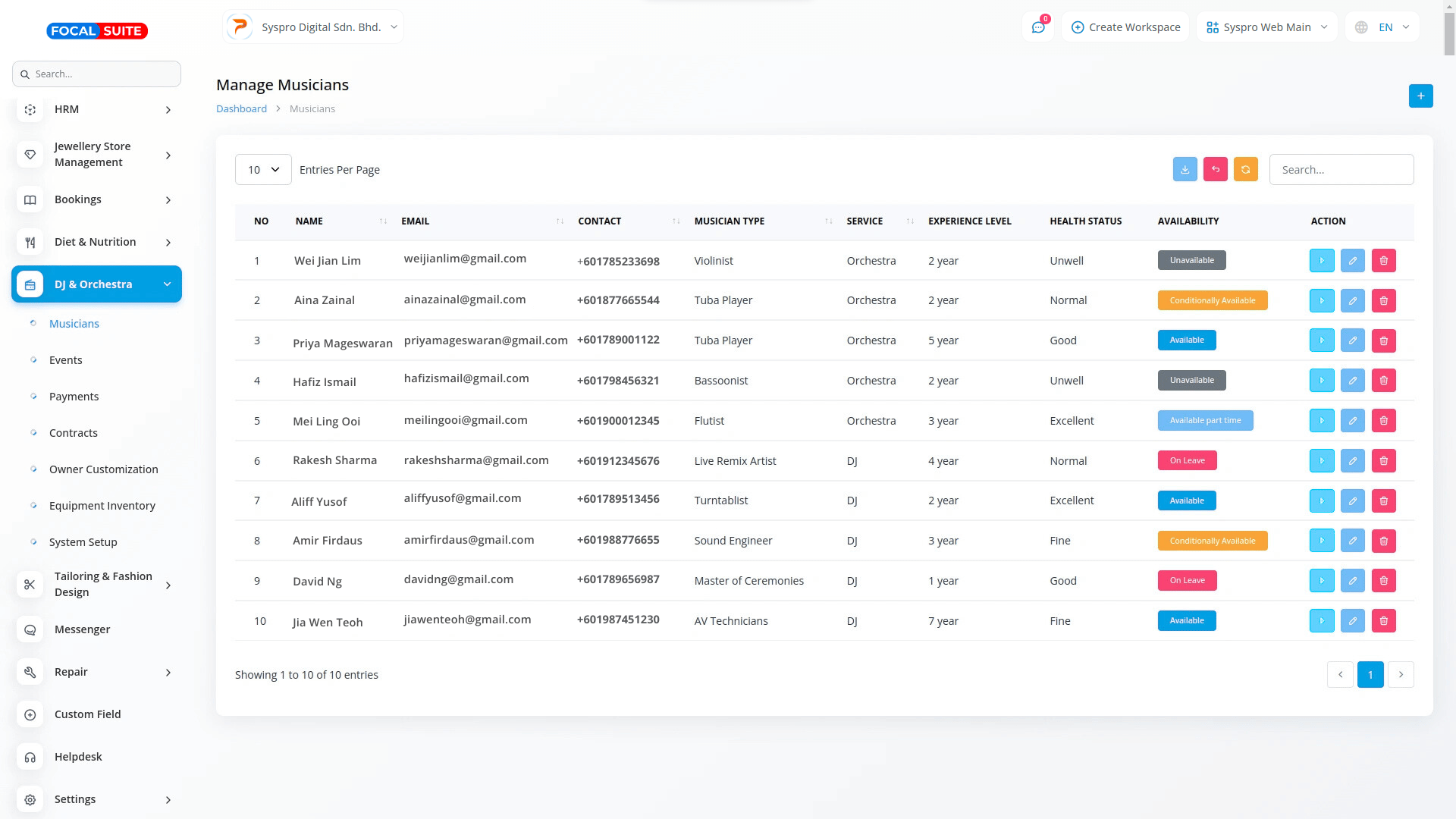
Task: Open the Entries Per Page dropdown
Action: (x=263, y=170)
